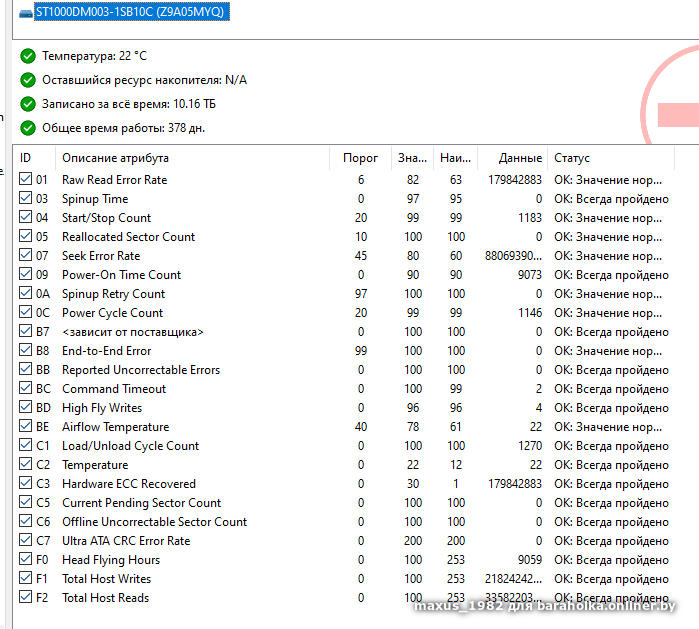Toggle the C5 Current Pending Sector checkbox
This screenshot has height=629, width=699.
coord(25,502)
